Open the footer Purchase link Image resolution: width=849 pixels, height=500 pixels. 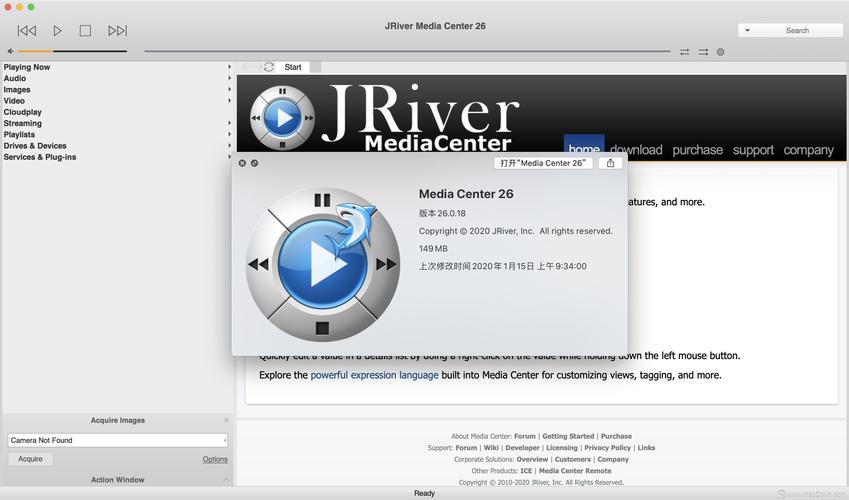[616, 436]
